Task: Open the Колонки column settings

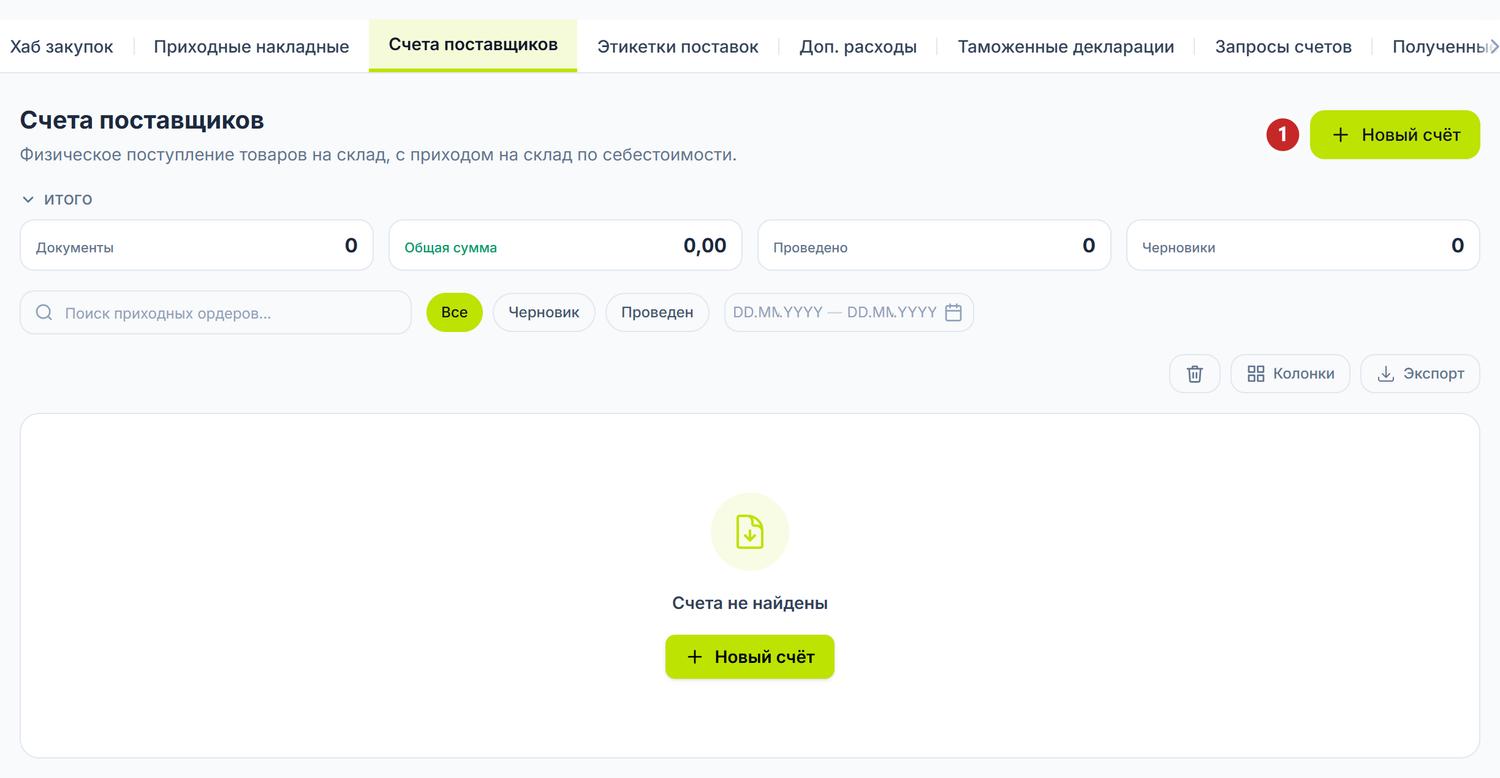Action: coord(1290,374)
